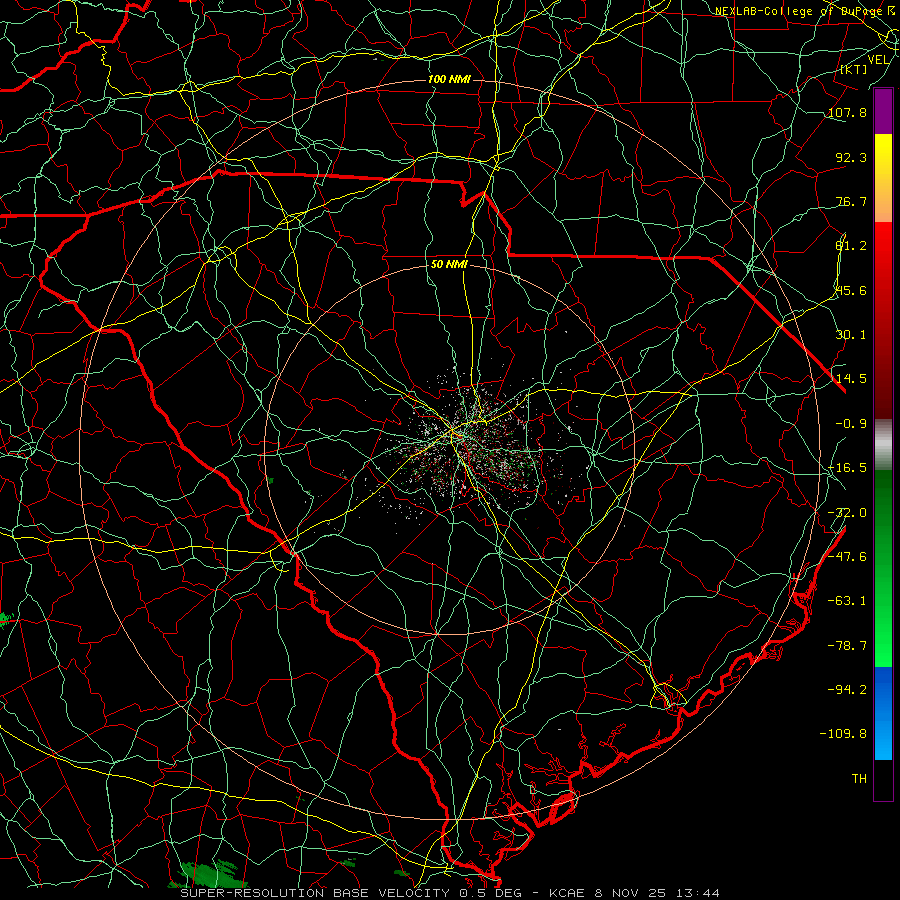Click the -109.8 scale value
The height and width of the screenshot is (900, 900).
[843, 734]
